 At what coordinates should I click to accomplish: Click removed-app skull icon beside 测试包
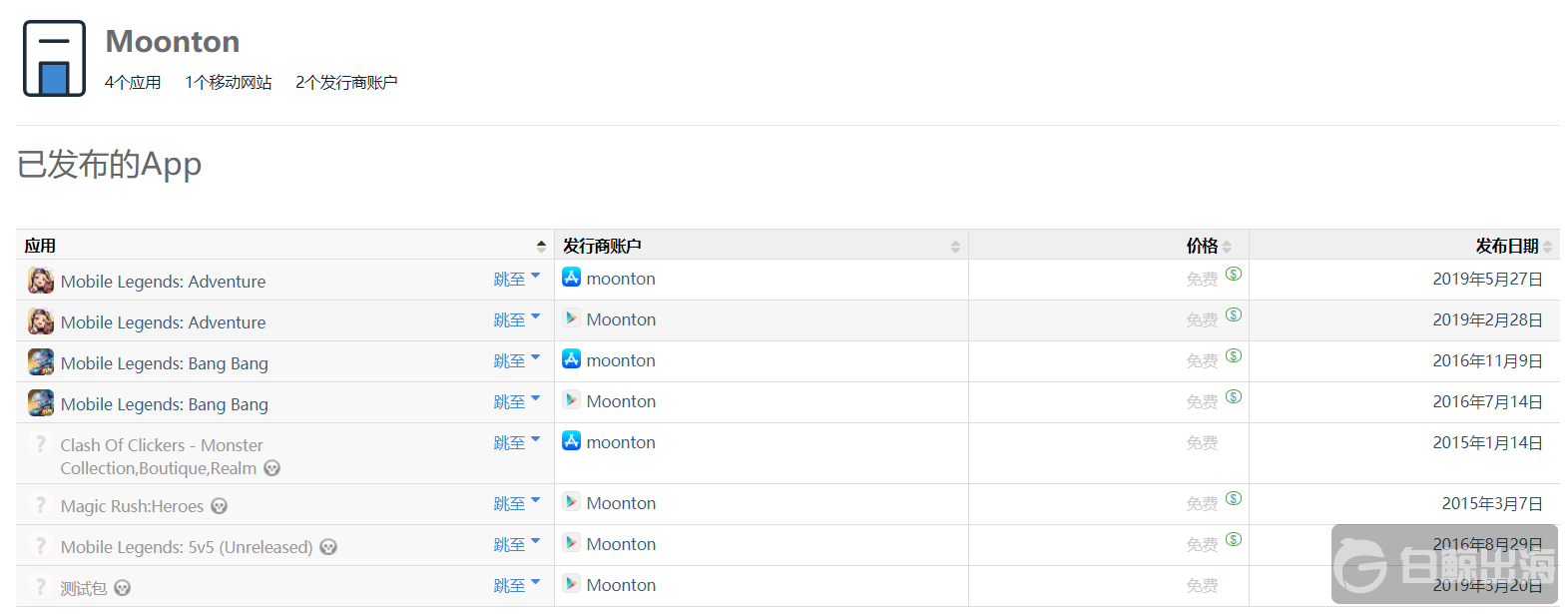coord(122,588)
